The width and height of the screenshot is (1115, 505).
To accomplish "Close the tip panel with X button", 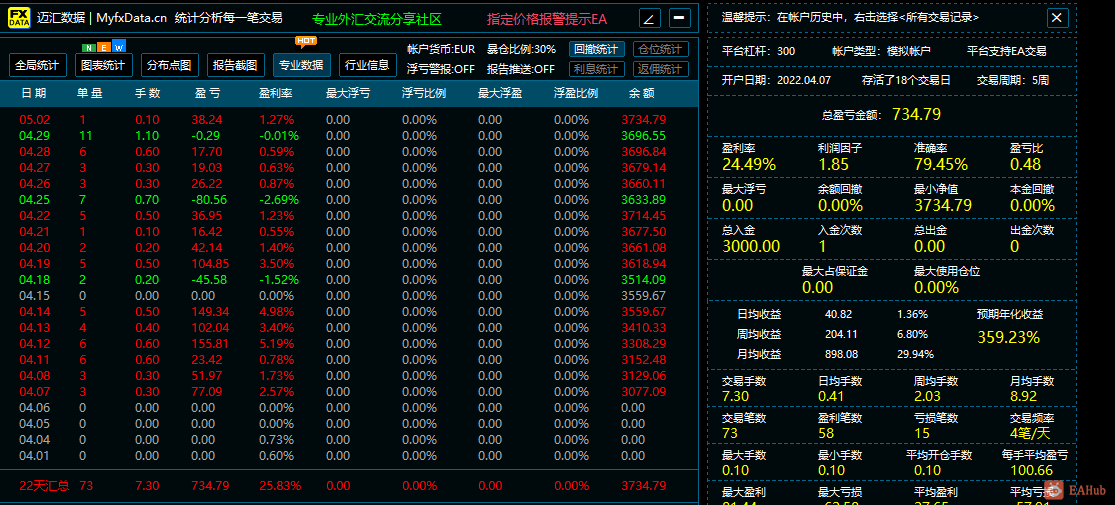I will pyautogui.click(x=1057, y=18).
